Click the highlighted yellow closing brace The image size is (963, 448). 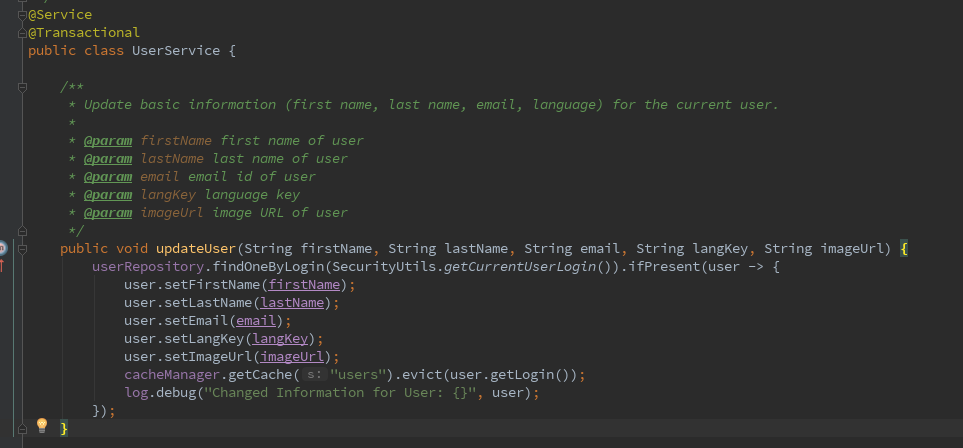pos(64,428)
